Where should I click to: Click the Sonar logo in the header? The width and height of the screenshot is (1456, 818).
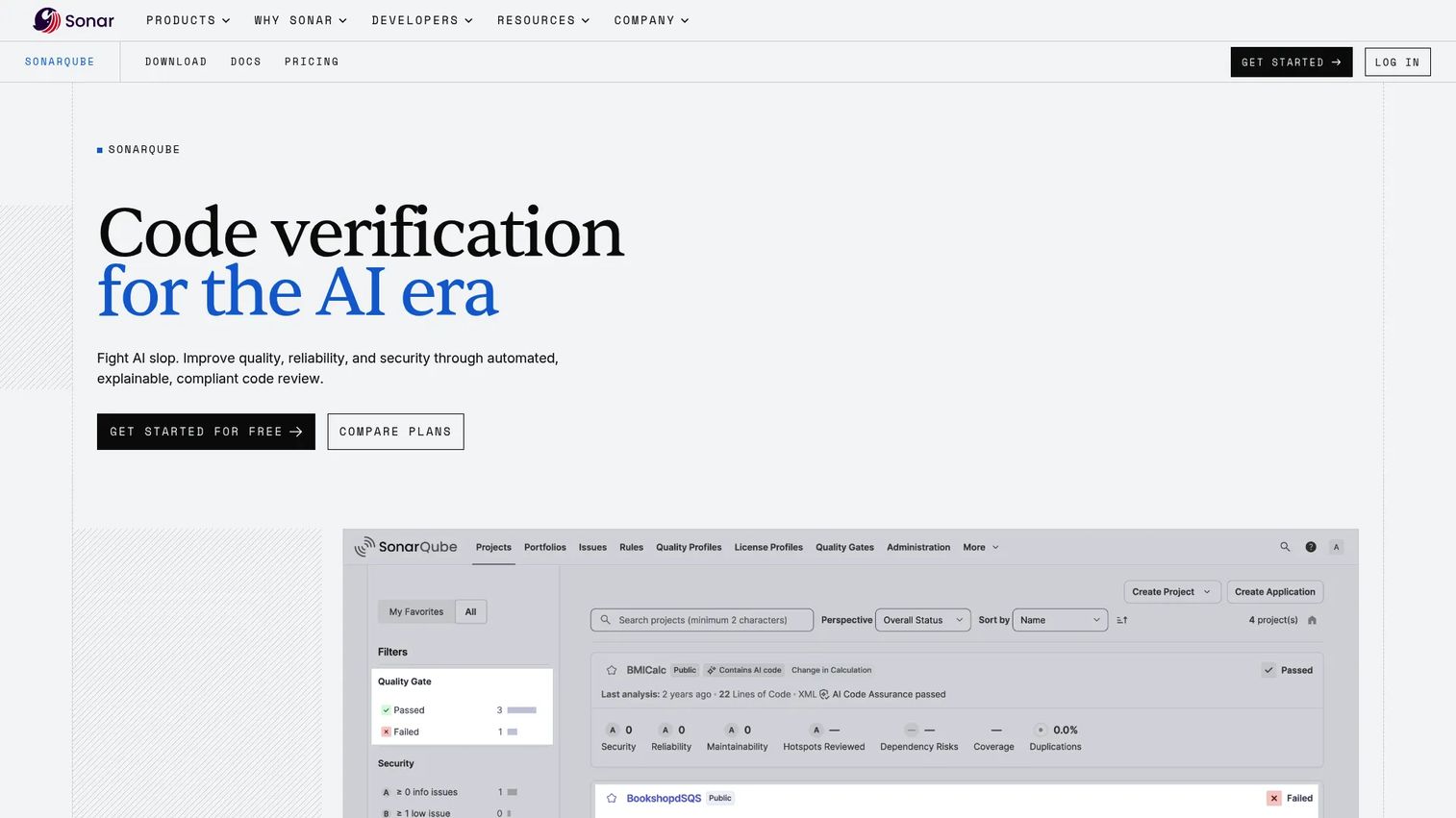pos(74,20)
